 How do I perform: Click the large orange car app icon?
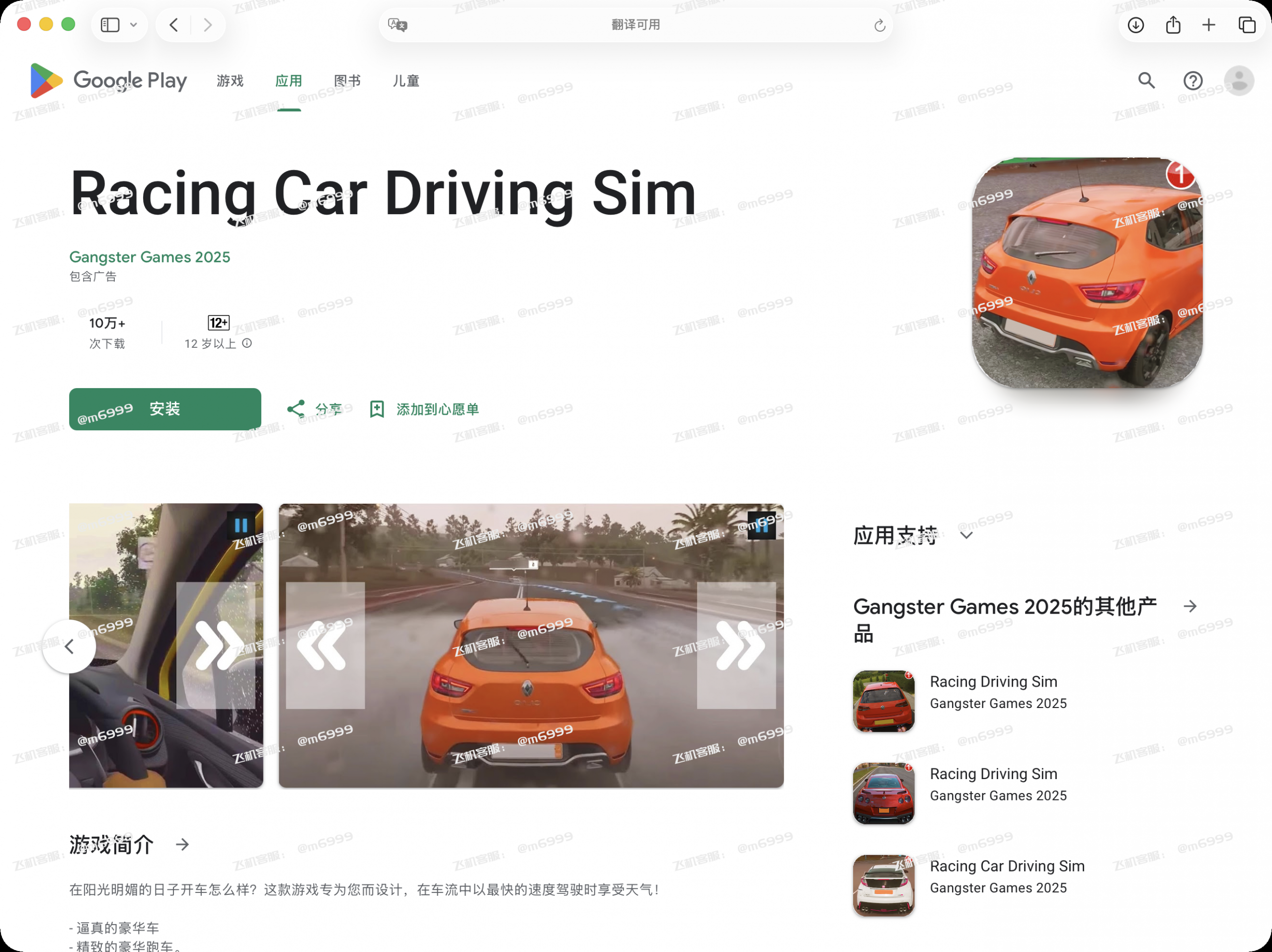(1087, 272)
